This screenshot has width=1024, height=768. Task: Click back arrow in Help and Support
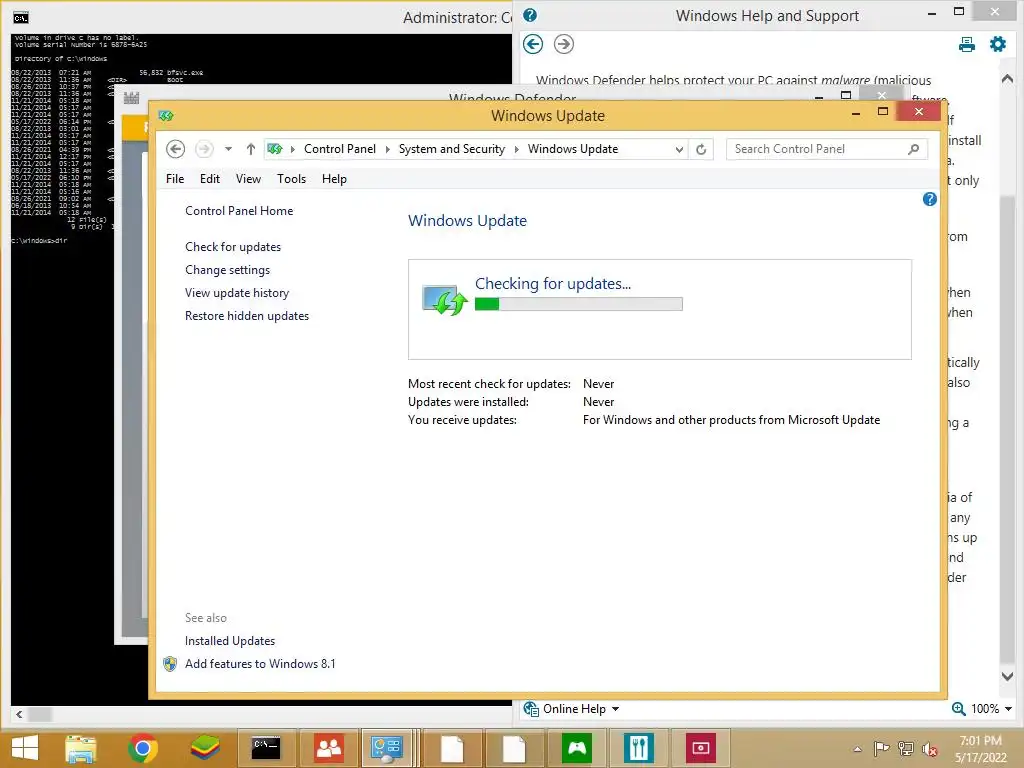533,44
